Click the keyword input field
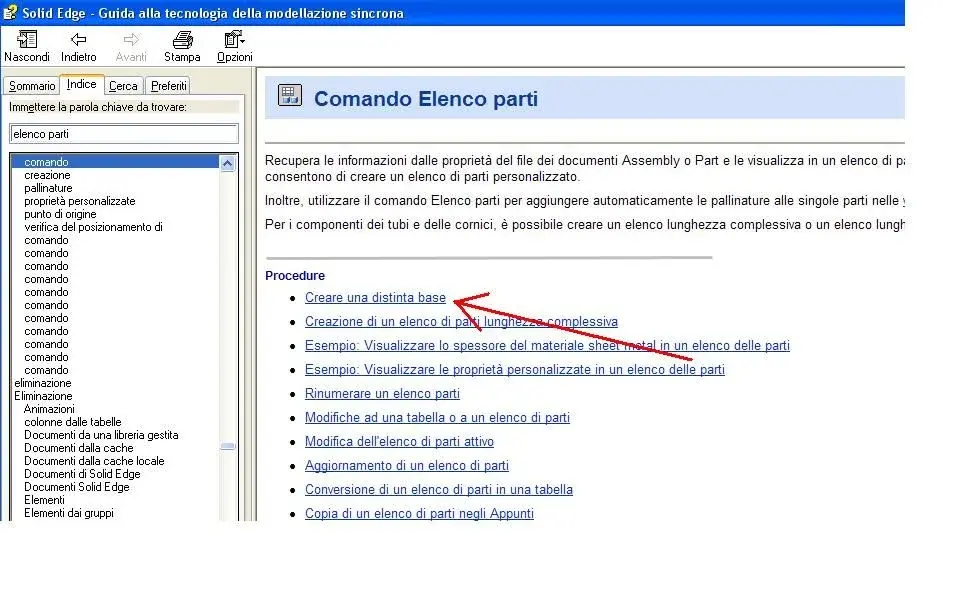 [124, 134]
